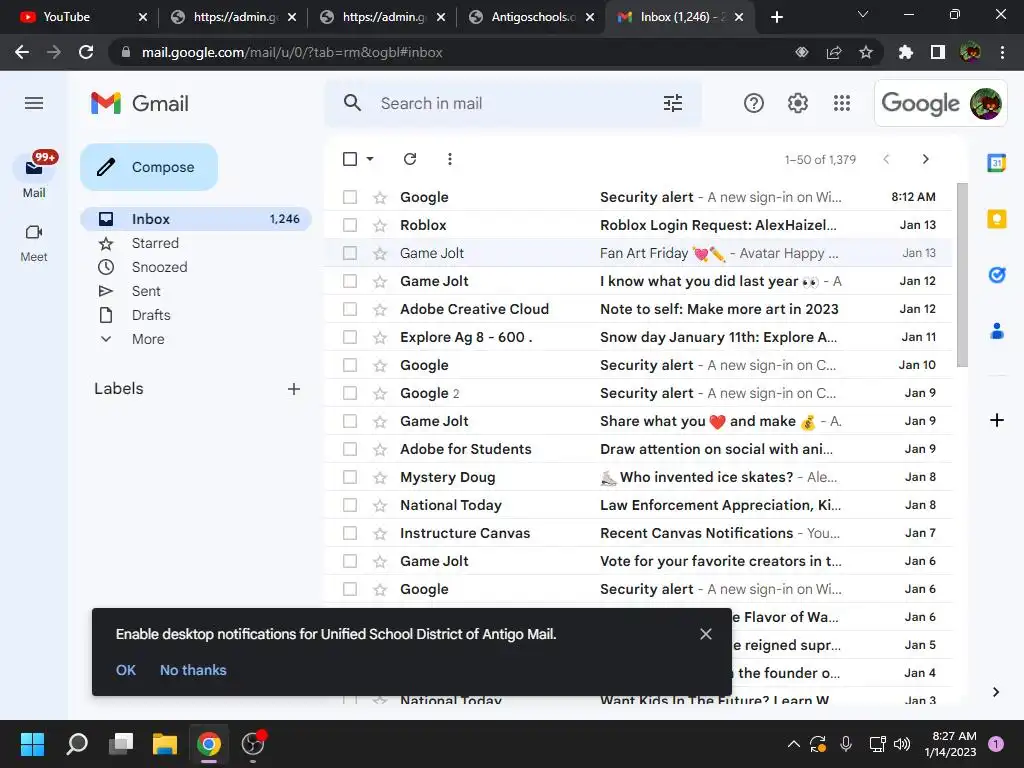Open File Explorer from taskbar
This screenshot has width=1024, height=768.
tap(165, 744)
